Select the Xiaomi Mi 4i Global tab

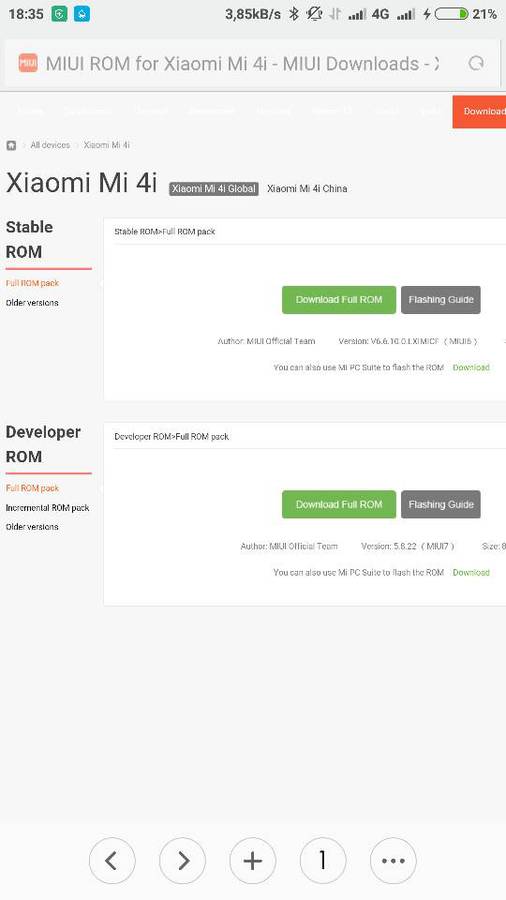coord(213,188)
